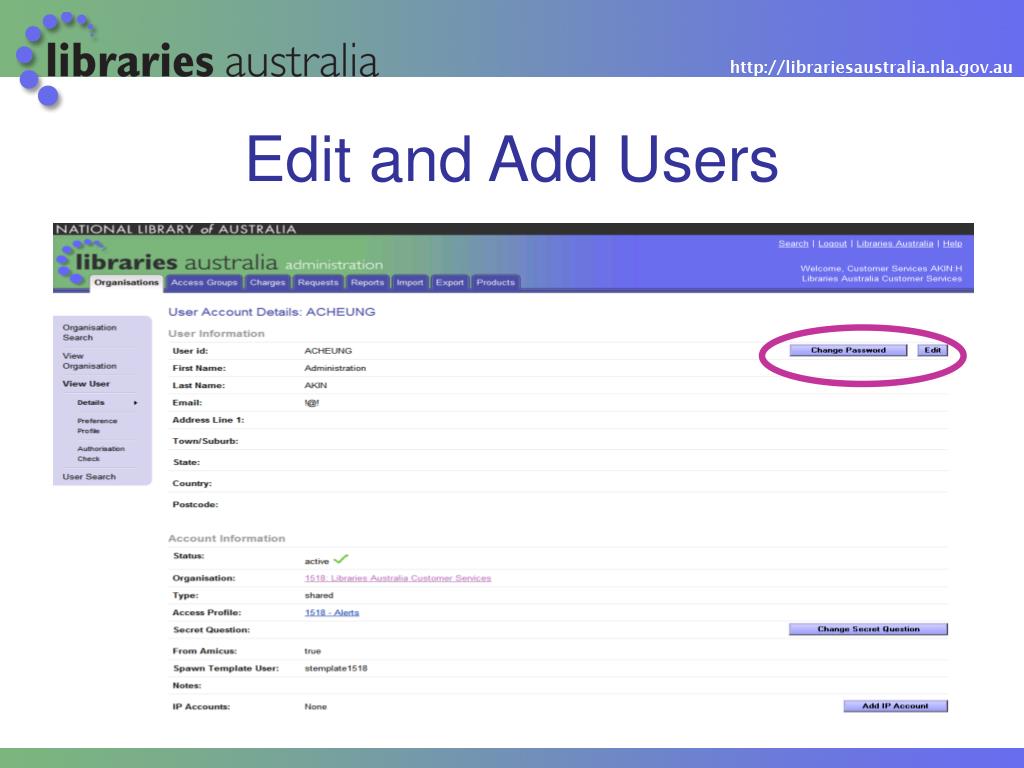Click the Change Password button
The width and height of the screenshot is (1024, 768).
848,350
